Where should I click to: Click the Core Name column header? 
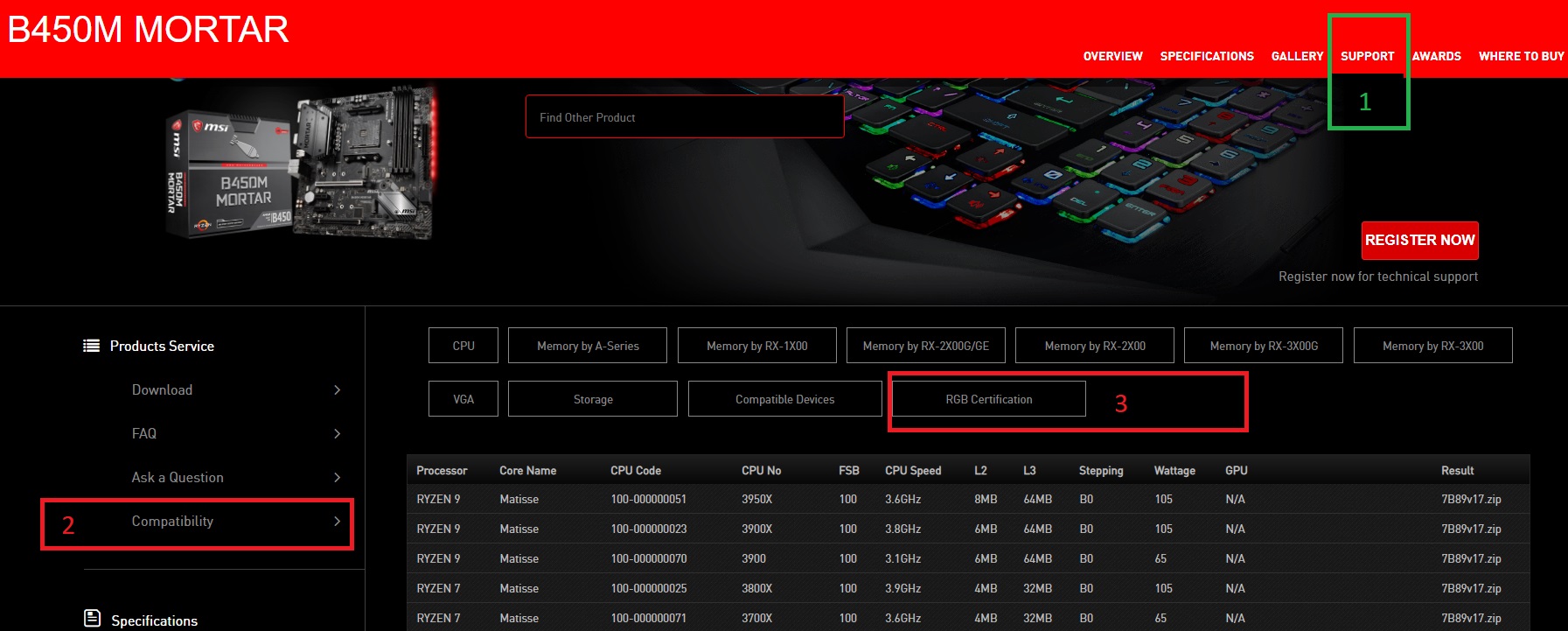tap(527, 471)
